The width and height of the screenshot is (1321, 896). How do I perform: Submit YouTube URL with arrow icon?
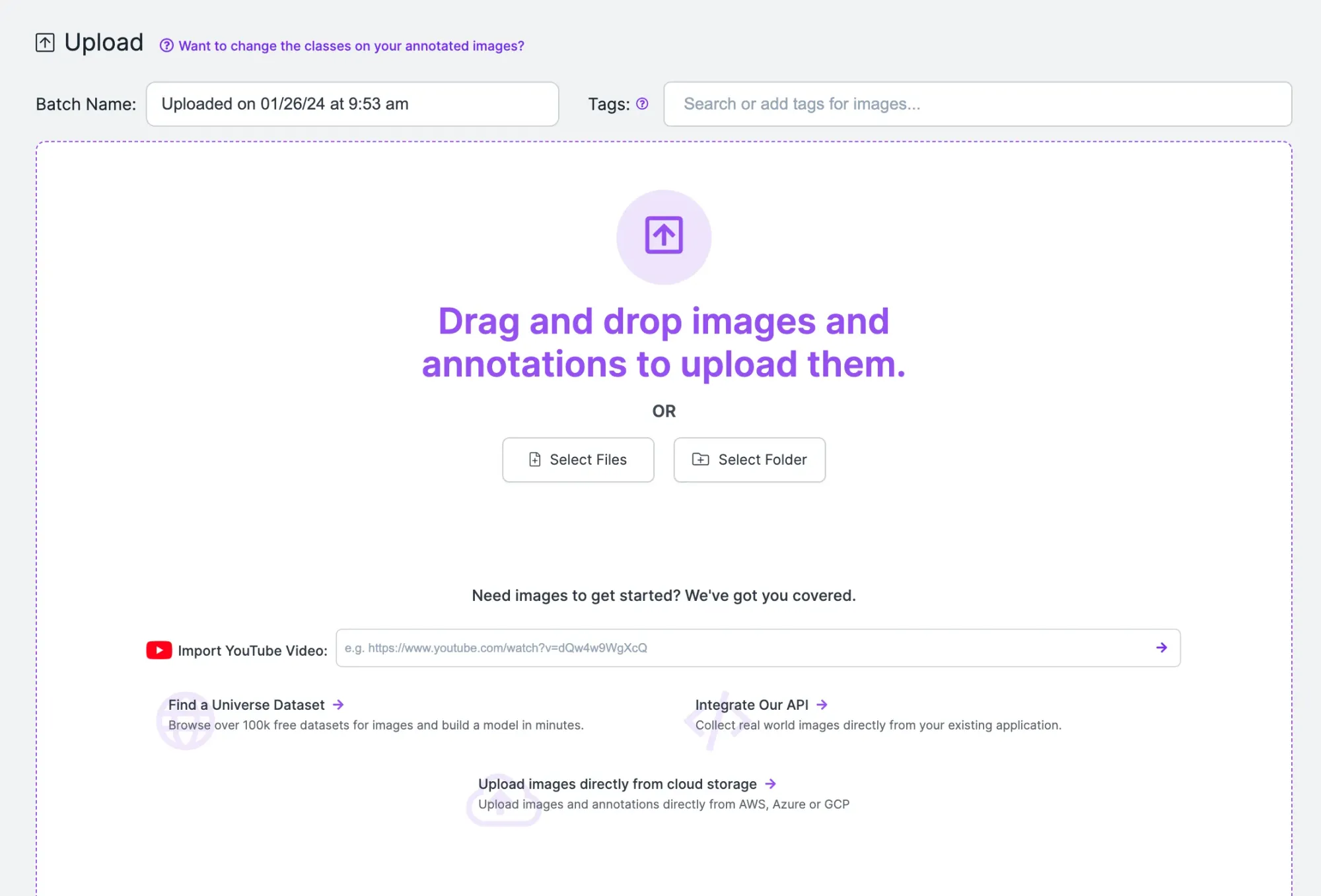click(x=1161, y=648)
